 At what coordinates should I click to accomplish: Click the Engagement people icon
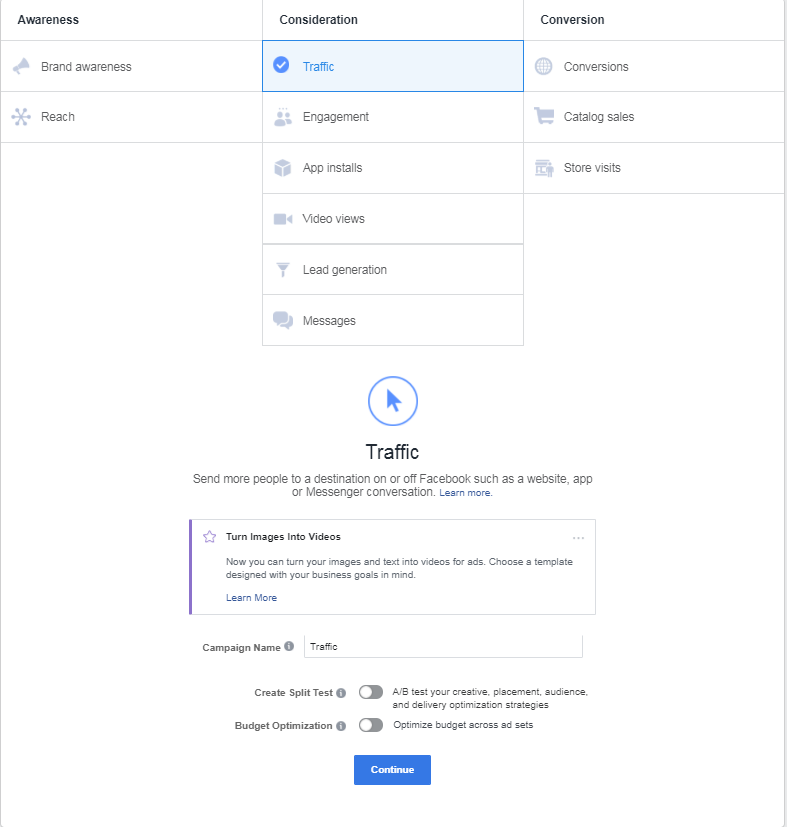[x=283, y=117]
